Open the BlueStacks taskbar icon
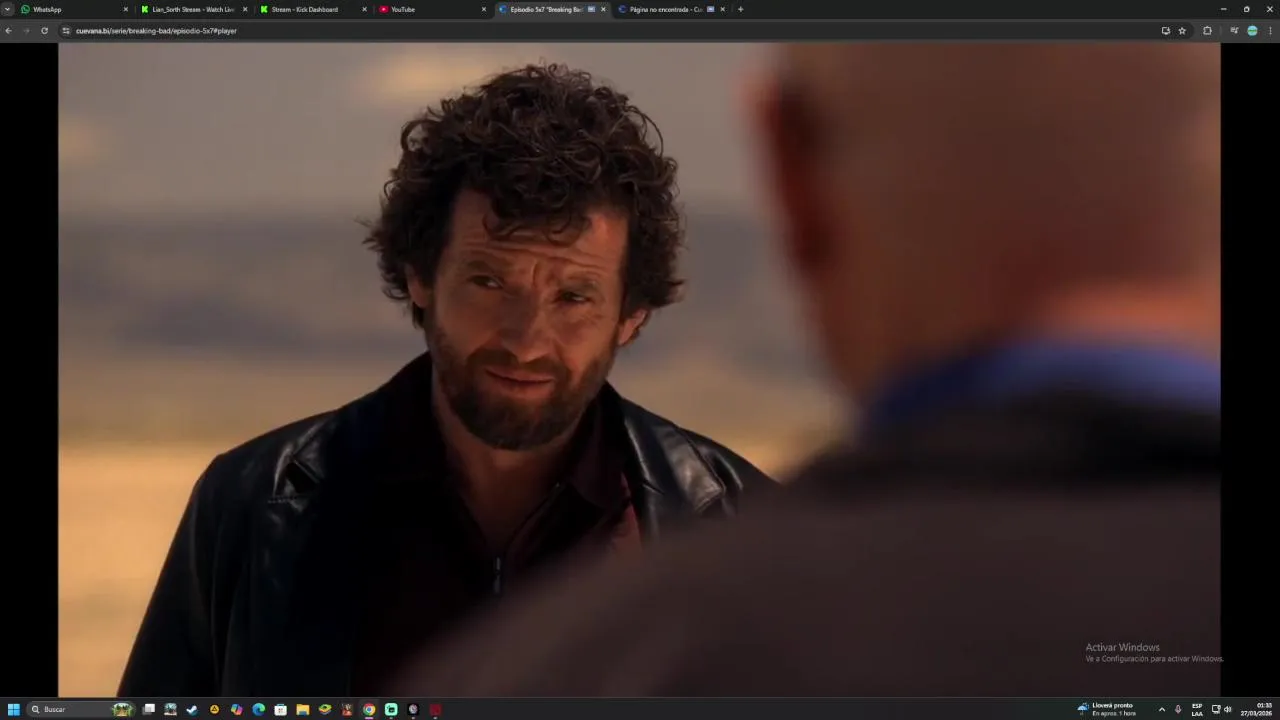The width and height of the screenshot is (1280, 720). tap(325, 709)
